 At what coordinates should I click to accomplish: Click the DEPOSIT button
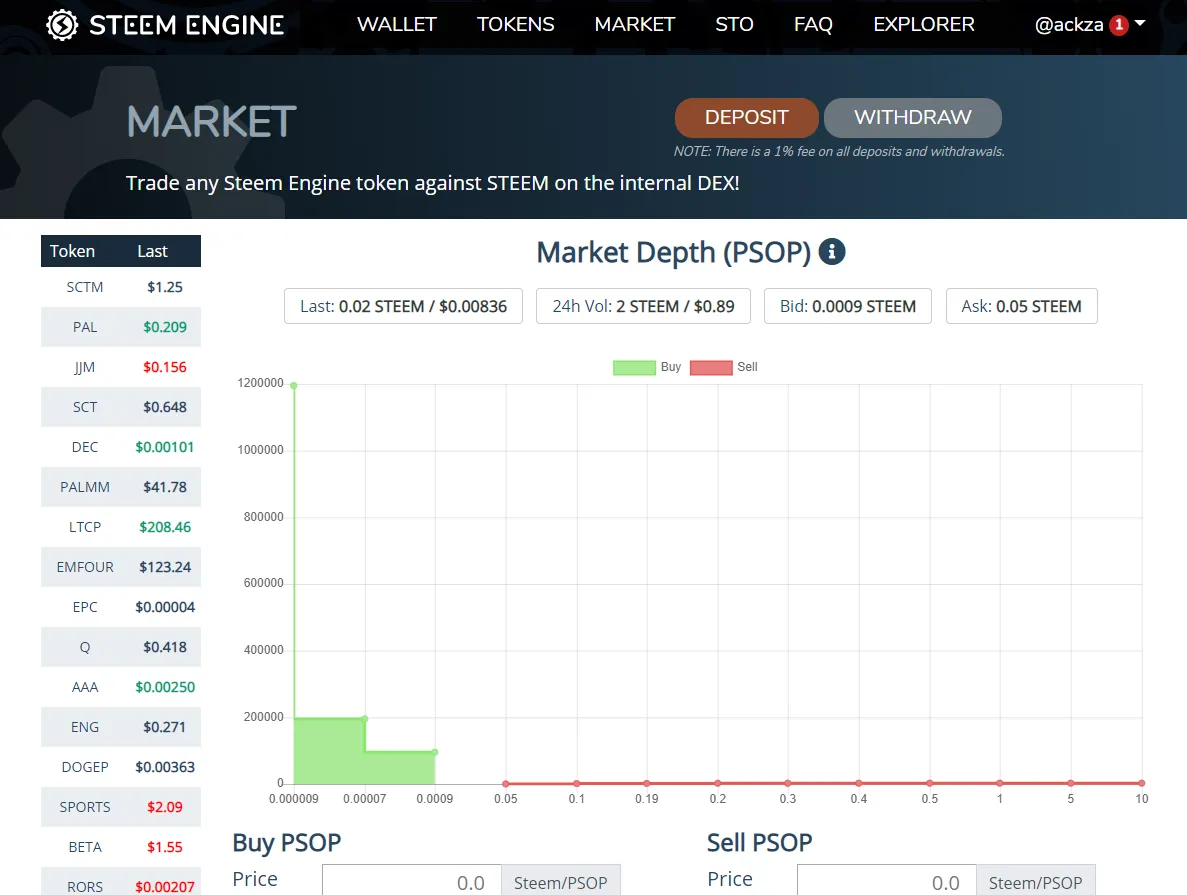746,117
